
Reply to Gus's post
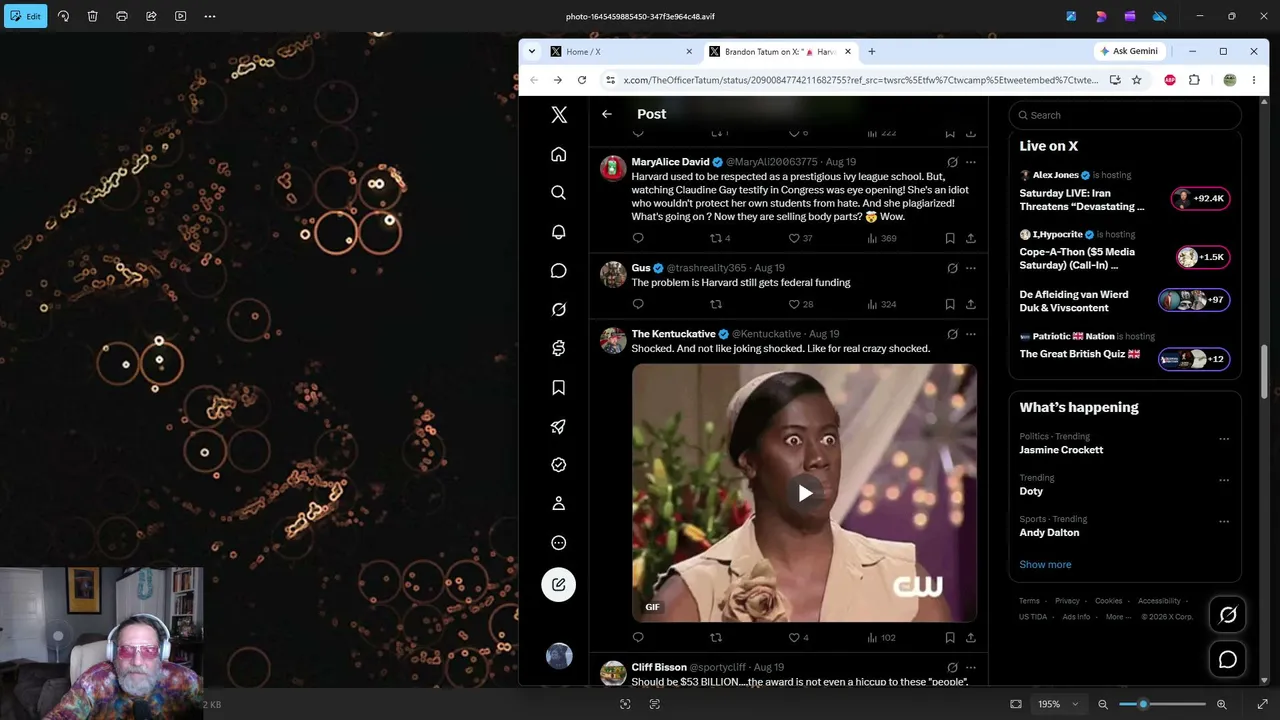pyautogui.click(x=638, y=304)
